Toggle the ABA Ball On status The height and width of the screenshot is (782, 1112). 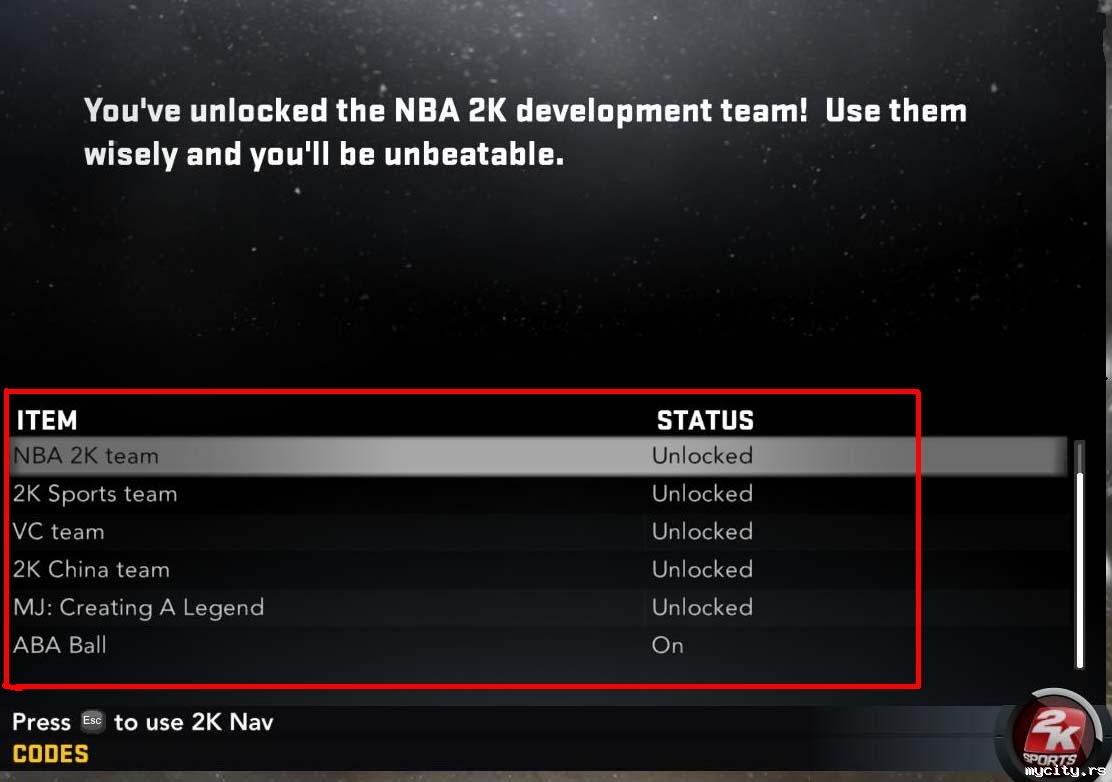(667, 645)
